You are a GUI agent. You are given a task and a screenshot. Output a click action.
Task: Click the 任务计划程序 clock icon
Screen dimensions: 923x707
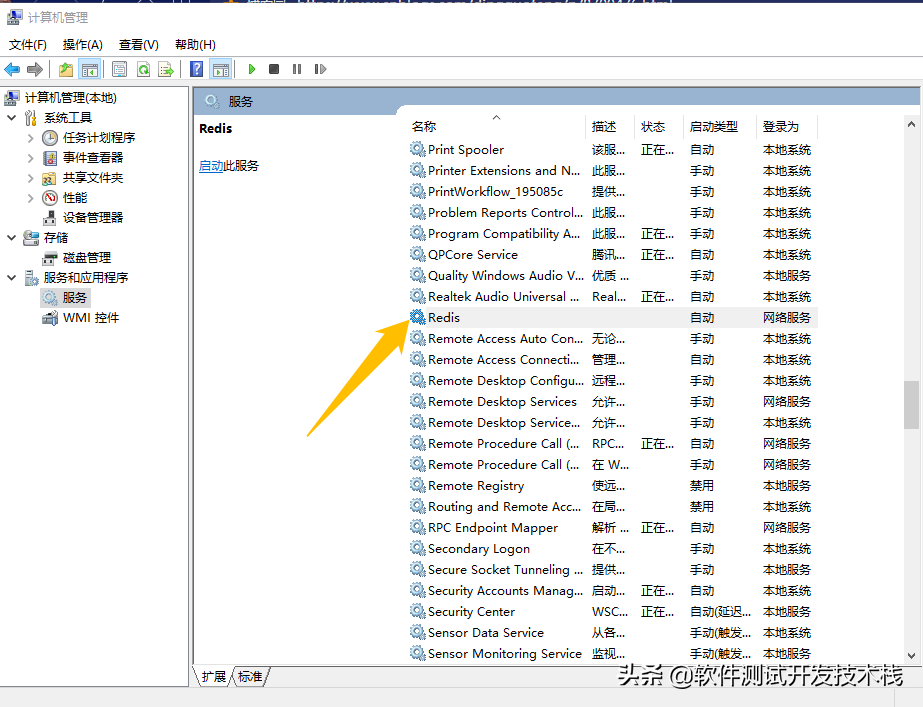(50, 138)
